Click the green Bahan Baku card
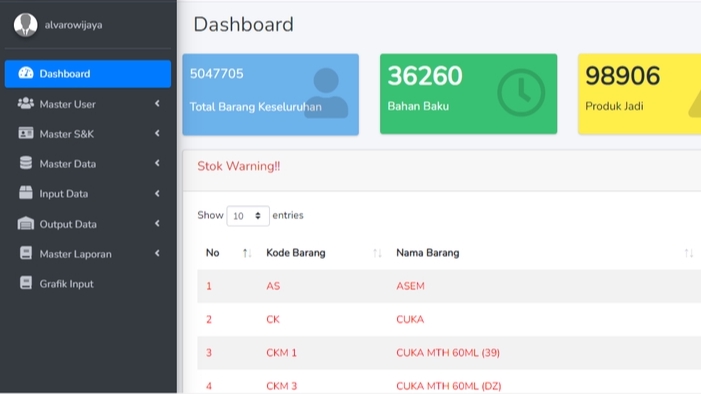This screenshot has height=394, width=701. click(469, 94)
